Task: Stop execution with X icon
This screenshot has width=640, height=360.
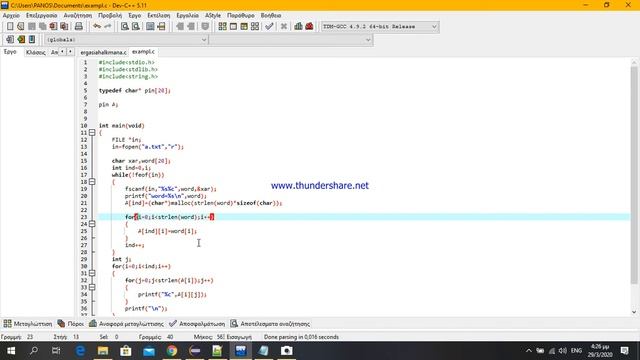Action: click(x=284, y=27)
